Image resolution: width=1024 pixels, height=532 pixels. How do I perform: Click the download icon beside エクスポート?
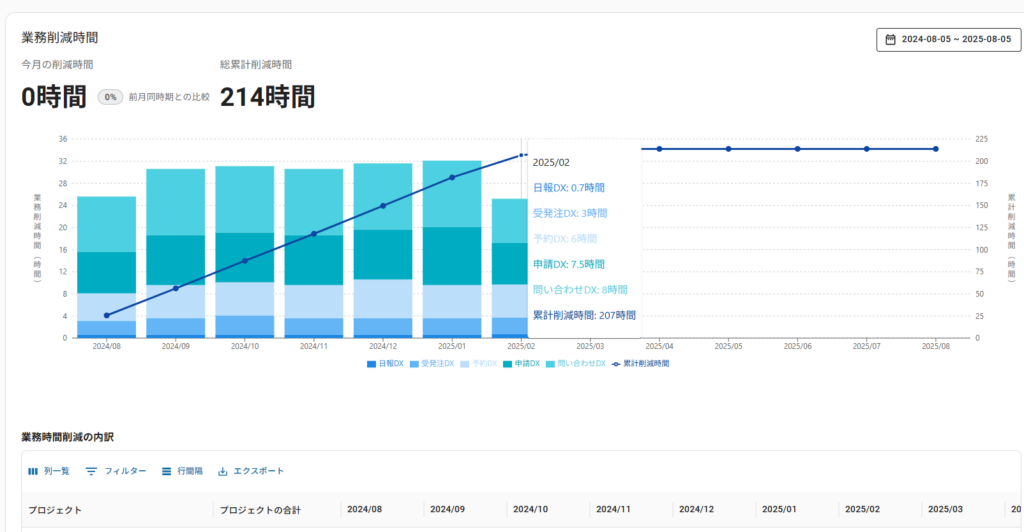(x=223, y=471)
